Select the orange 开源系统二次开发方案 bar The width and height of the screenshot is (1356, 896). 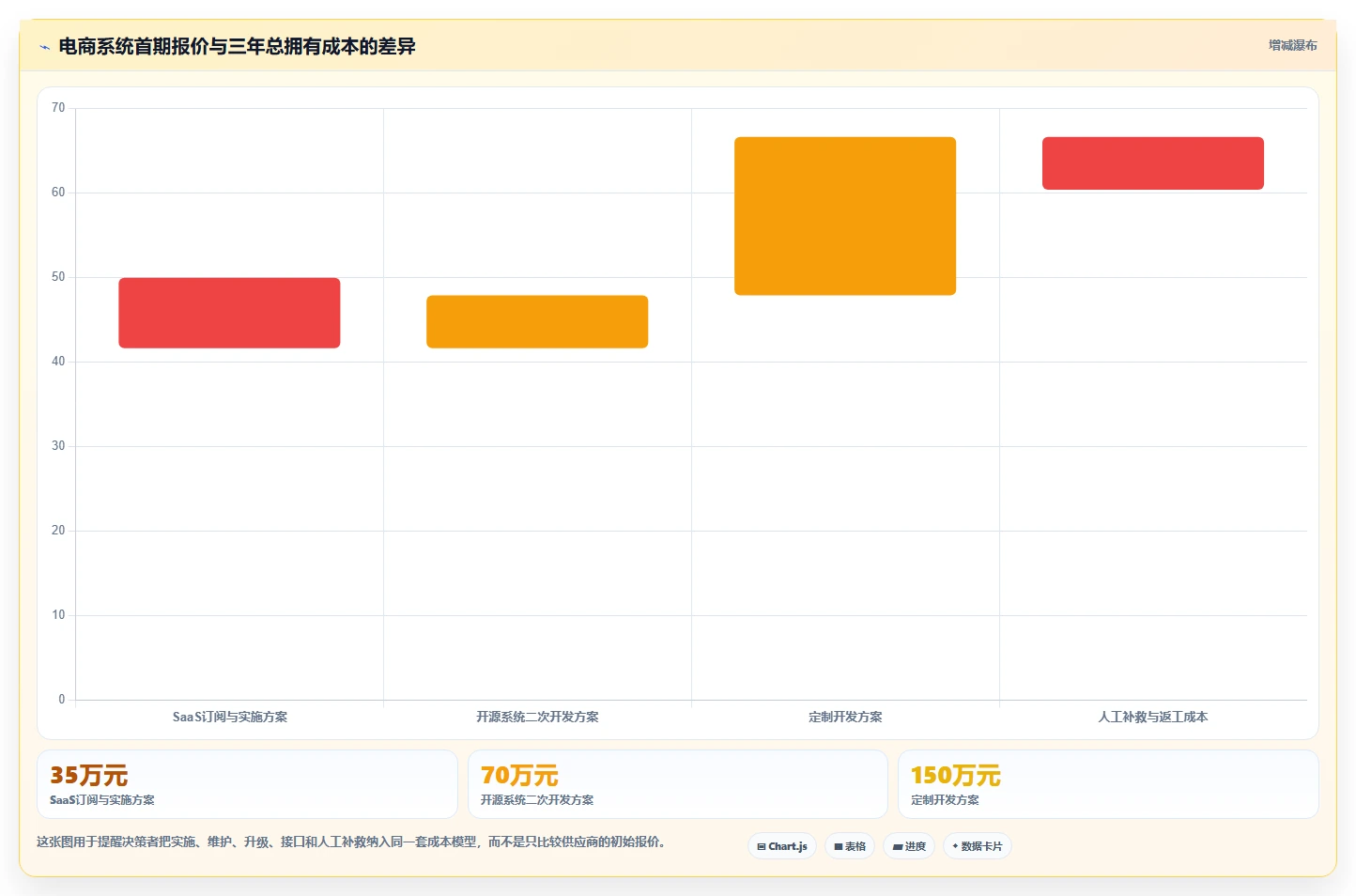537,322
